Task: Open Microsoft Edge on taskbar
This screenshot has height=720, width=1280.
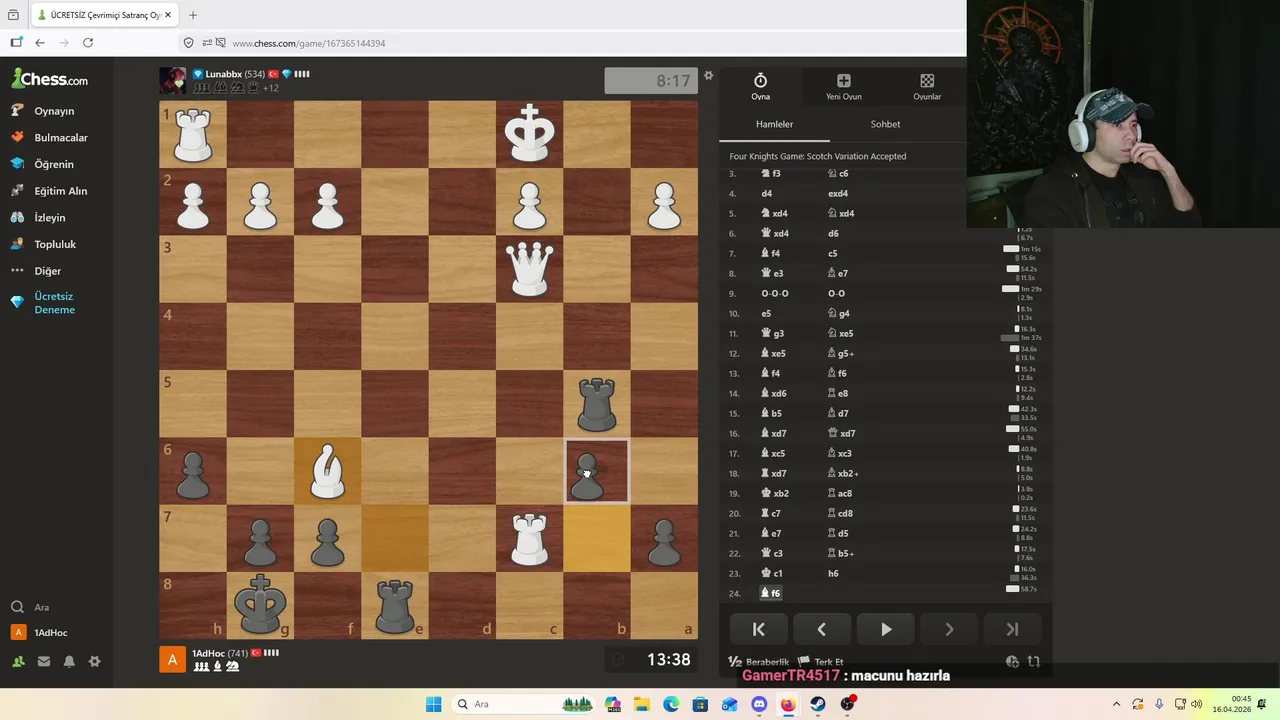Action: pos(671,704)
